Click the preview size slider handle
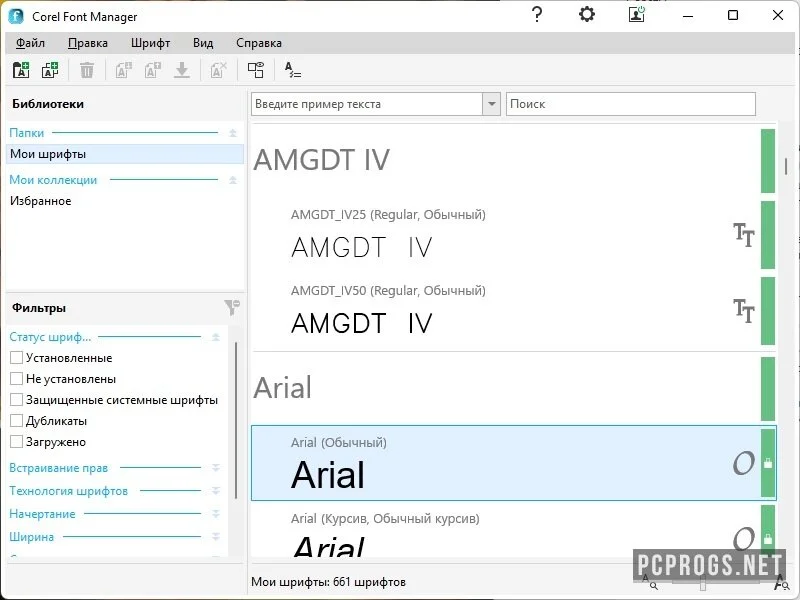 coord(703,583)
